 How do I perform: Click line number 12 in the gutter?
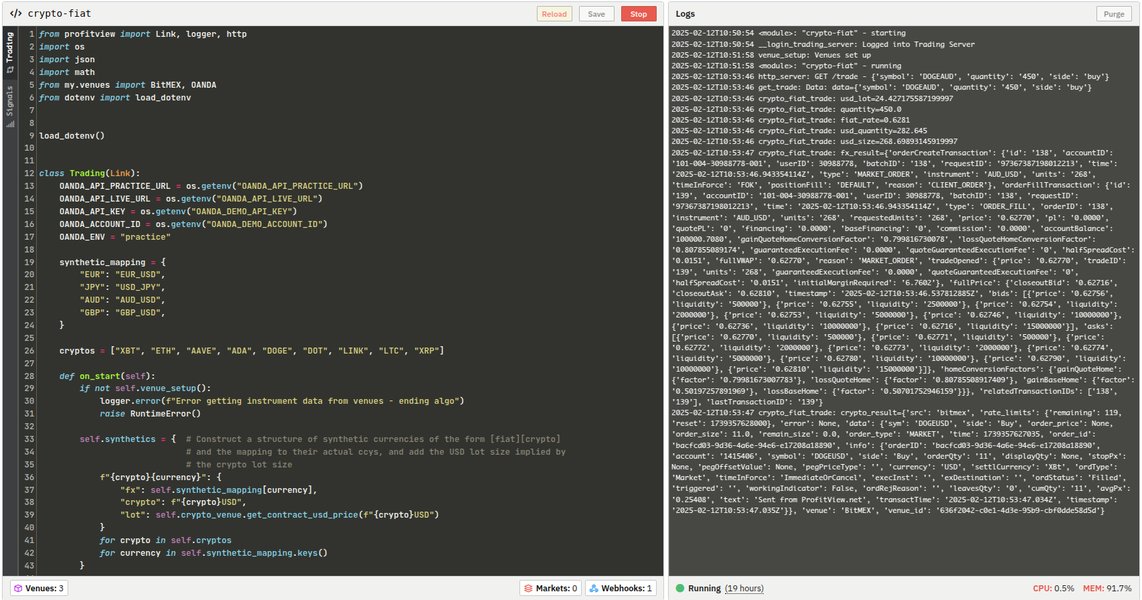pos(29,173)
